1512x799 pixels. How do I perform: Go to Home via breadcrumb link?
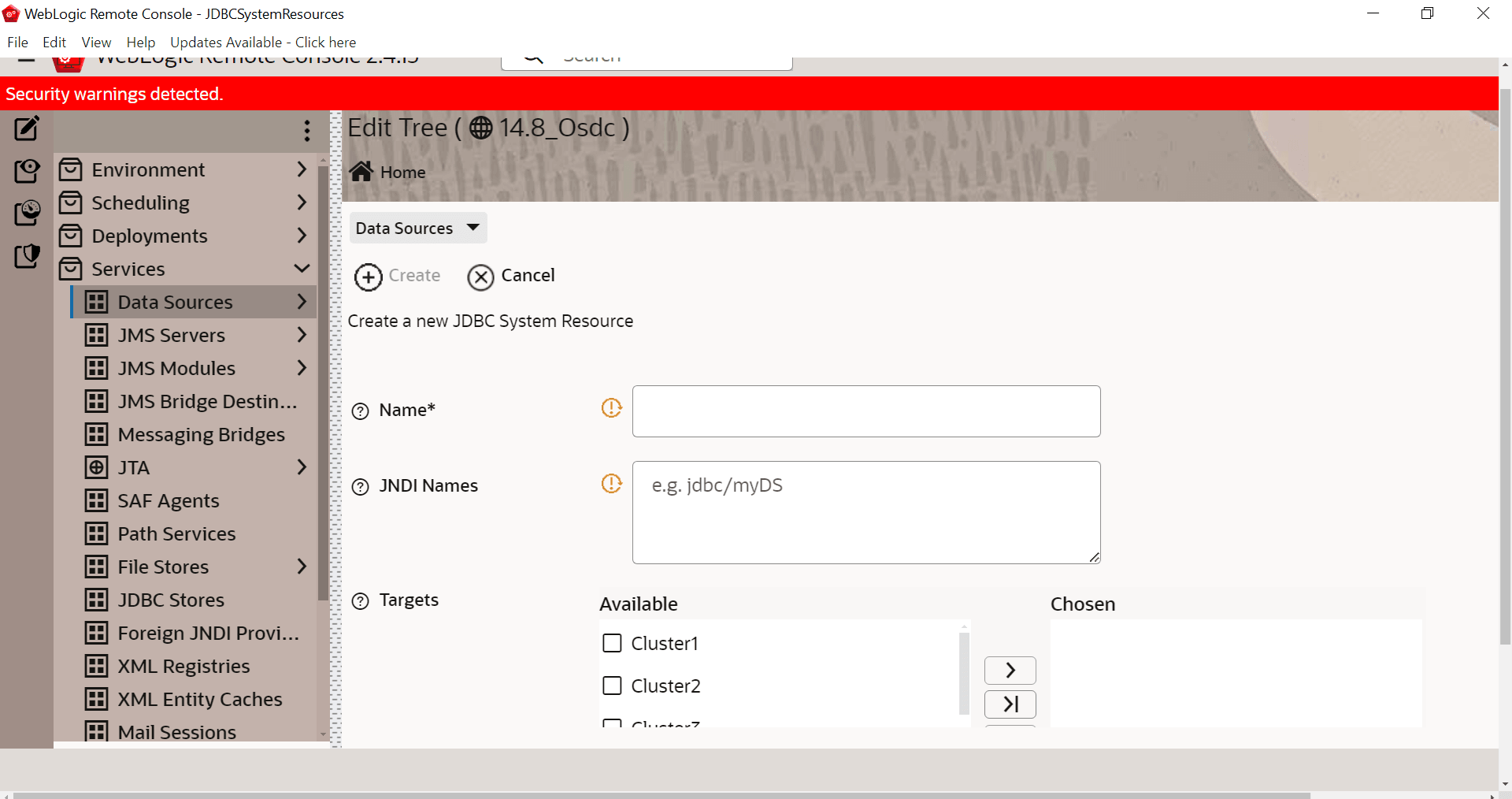pos(402,173)
